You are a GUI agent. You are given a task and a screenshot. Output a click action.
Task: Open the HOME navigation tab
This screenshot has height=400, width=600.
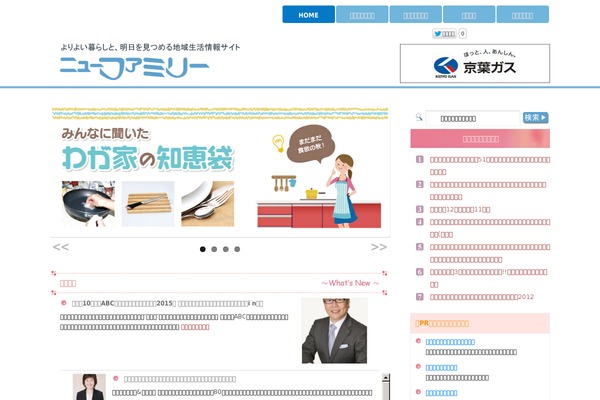coord(308,15)
